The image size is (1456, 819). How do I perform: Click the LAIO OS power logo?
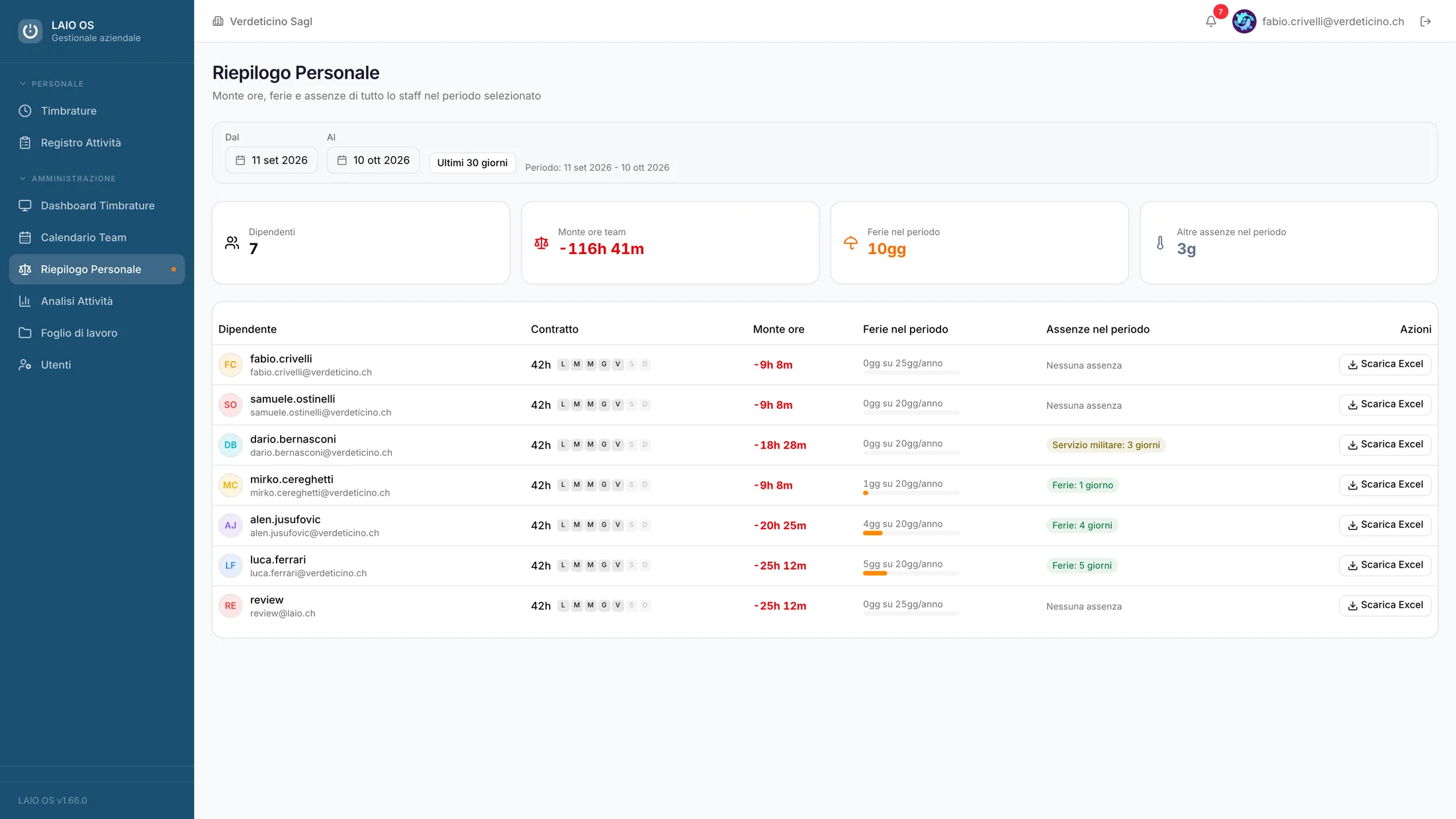30,30
